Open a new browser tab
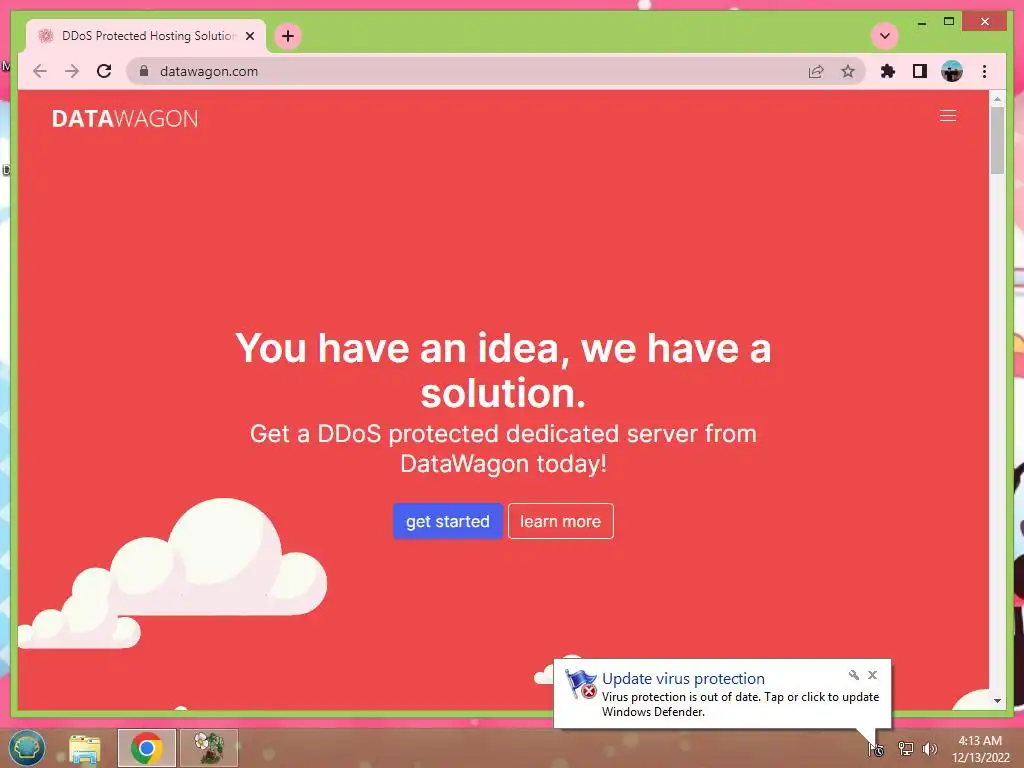 [x=288, y=36]
